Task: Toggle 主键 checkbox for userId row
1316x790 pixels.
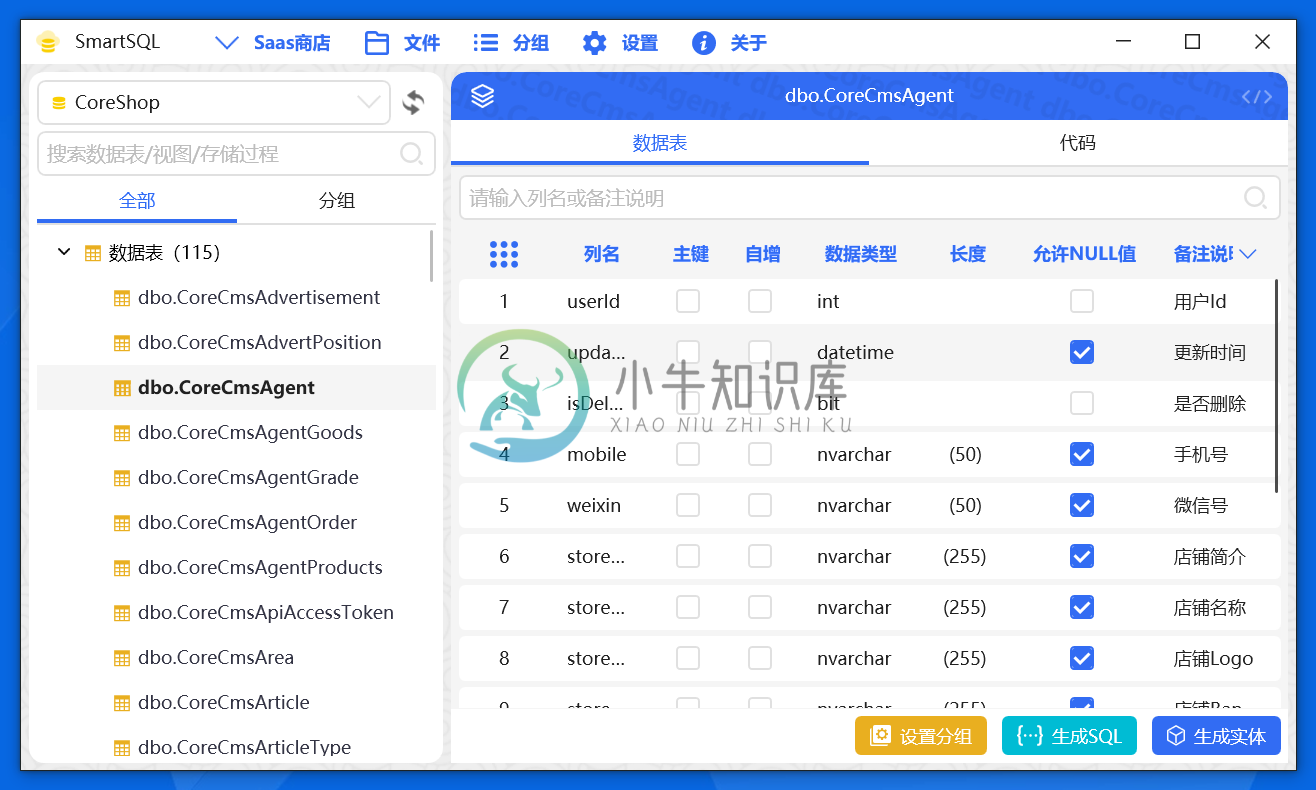Action: coord(688,301)
